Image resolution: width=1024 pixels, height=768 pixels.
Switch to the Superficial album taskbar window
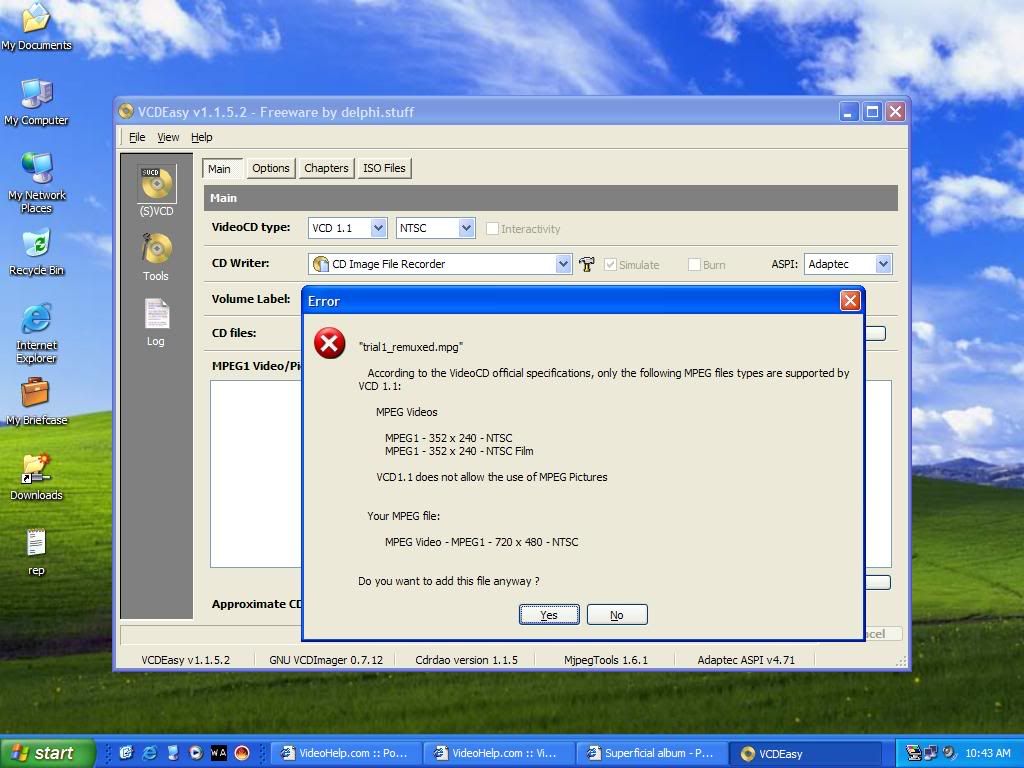coord(652,753)
